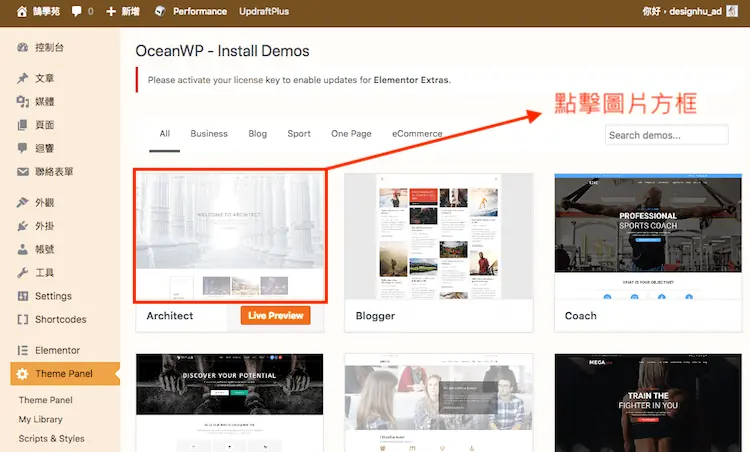Open the 聯絡表單 envelope icon

tap(22, 171)
